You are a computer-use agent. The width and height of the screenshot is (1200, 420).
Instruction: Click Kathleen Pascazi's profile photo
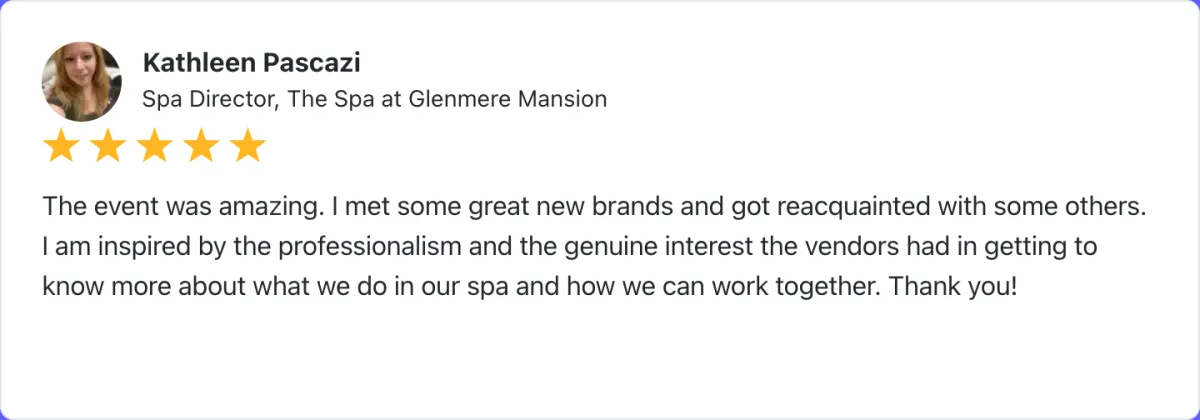[81, 82]
